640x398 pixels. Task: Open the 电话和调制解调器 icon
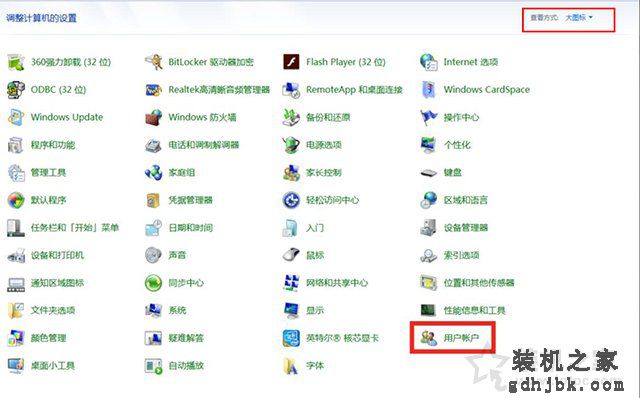click(153, 145)
